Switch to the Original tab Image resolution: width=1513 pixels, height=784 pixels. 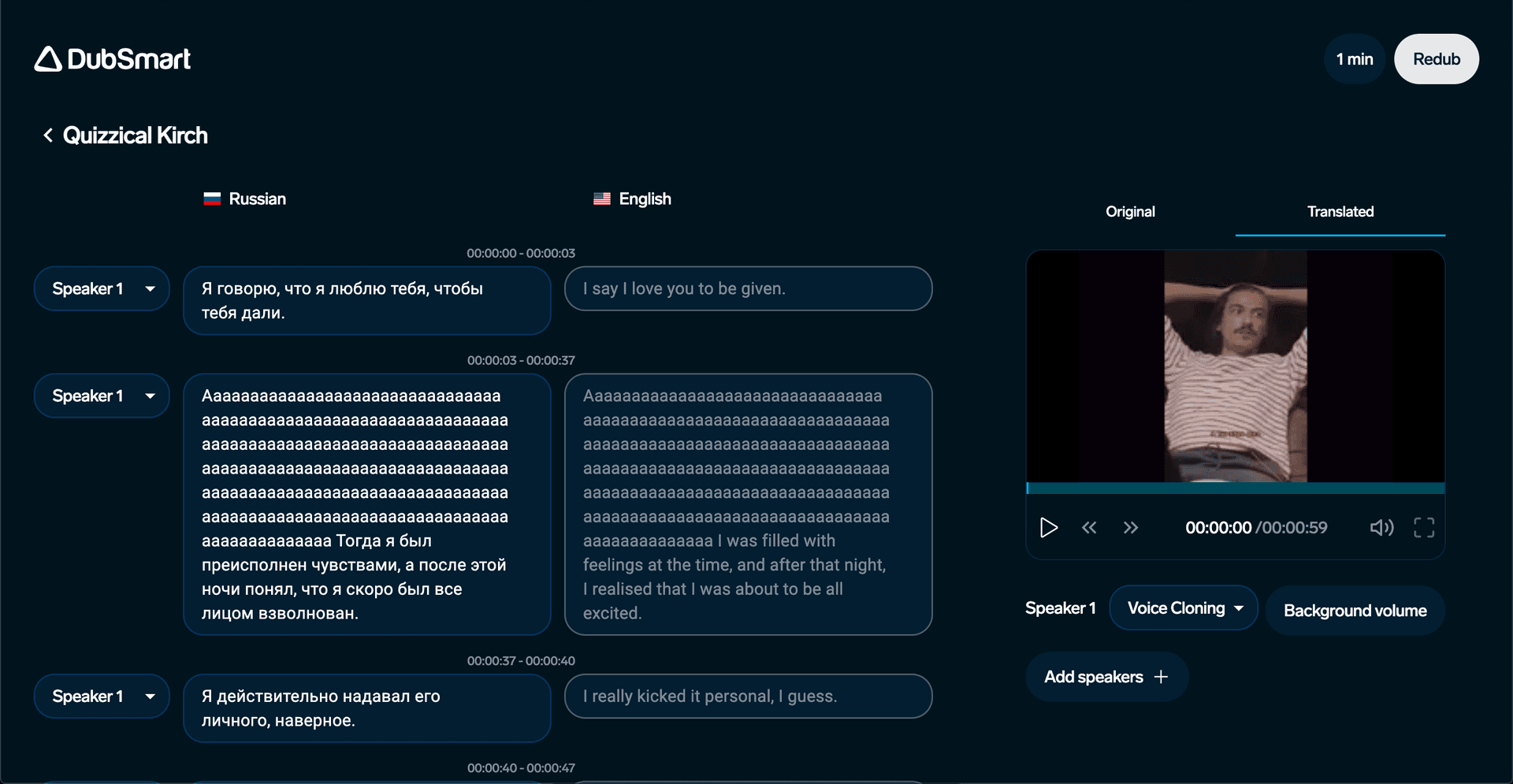1130,211
